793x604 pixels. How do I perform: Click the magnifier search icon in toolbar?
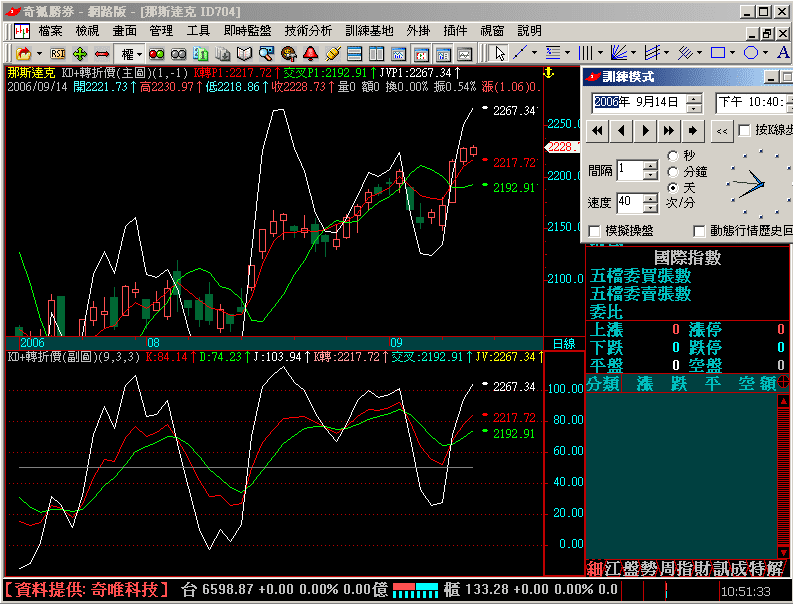pyautogui.click(x=267, y=53)
